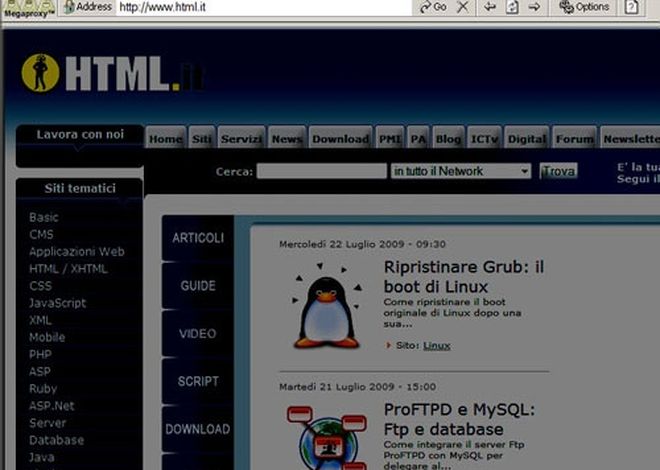Open Mobile link in sidebar
The height and width of the screenshot is (470, 660).
pos(47,337)
